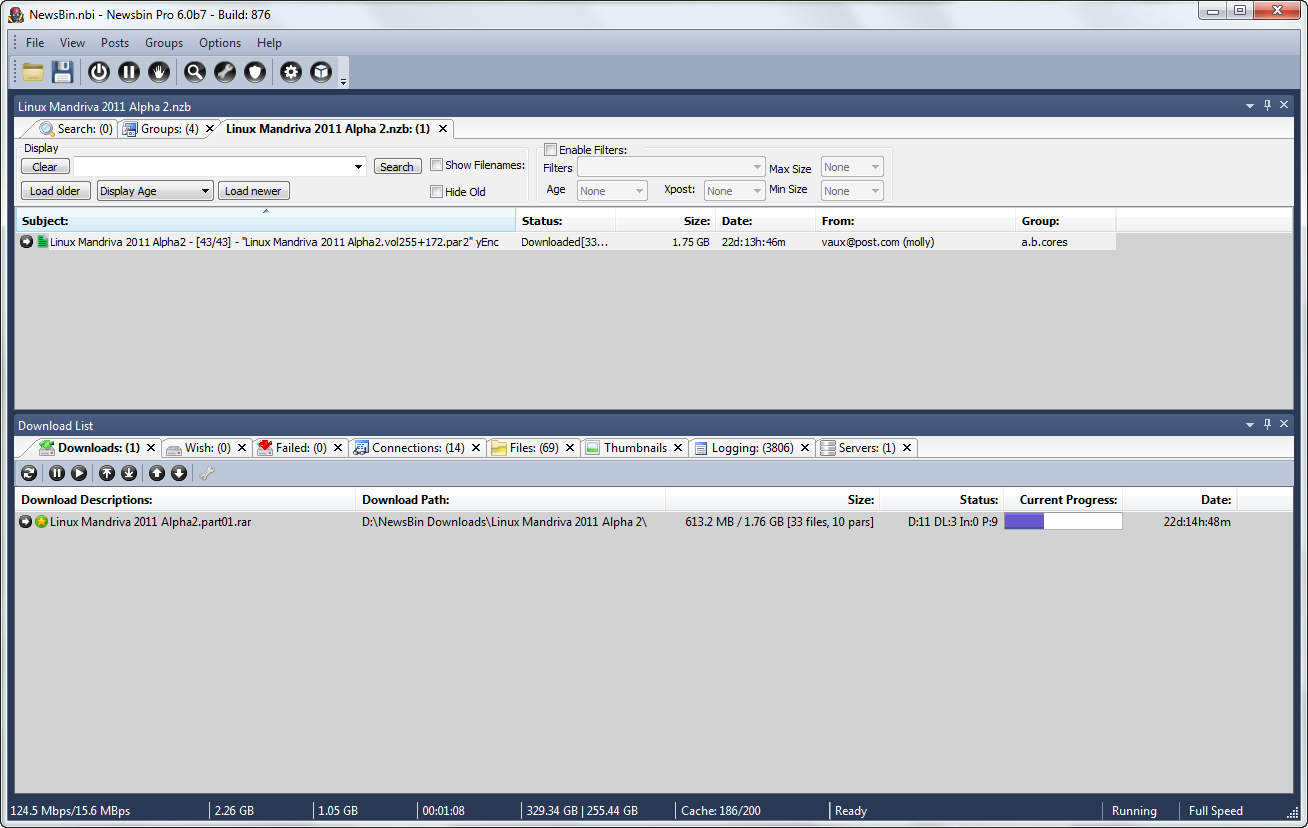Open the Filters dropdown

click(x=671, y=167)
